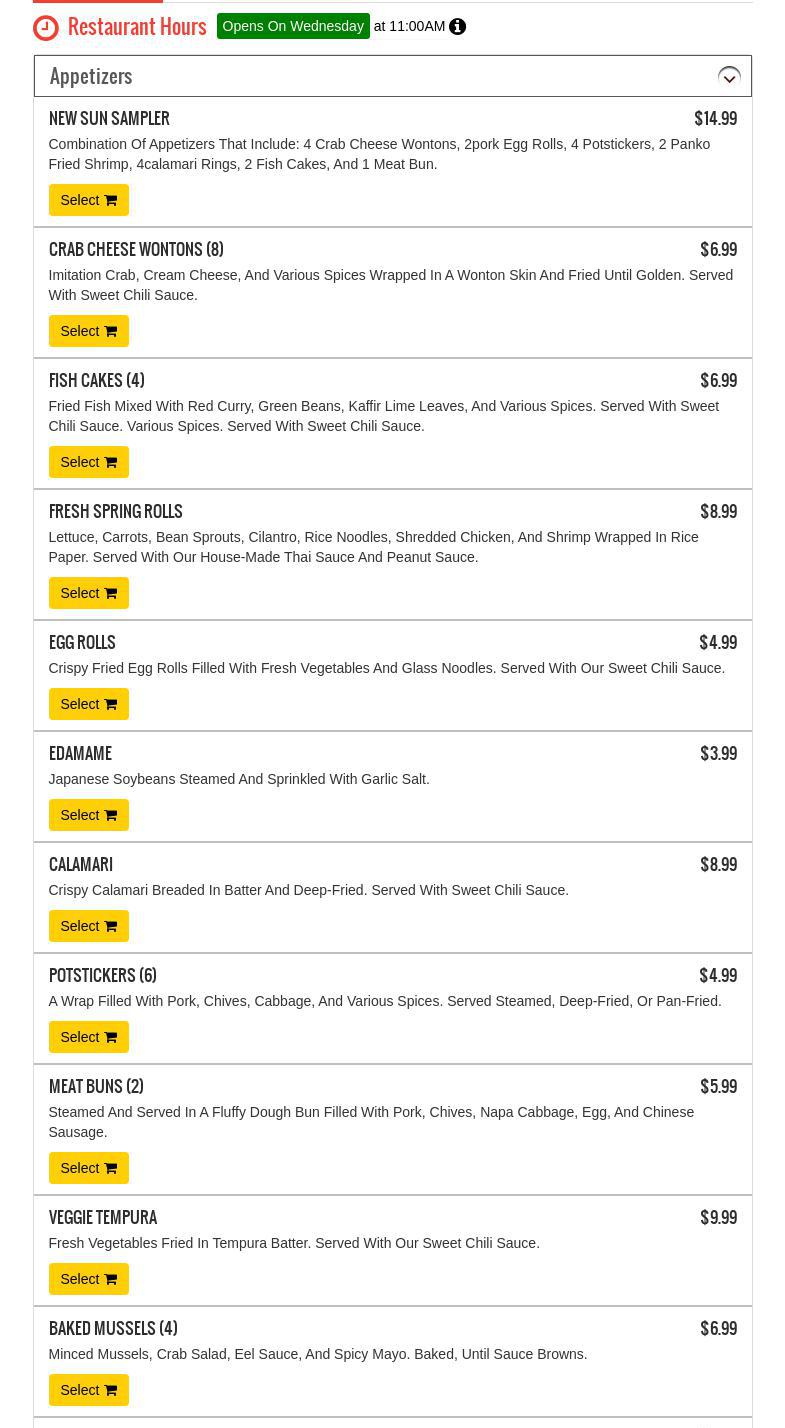Image resolution: width=785 pixels, height=1428 pixels.
Task: Click the Veggie Tempura $9.99 price
Action: pos(718,1218)
